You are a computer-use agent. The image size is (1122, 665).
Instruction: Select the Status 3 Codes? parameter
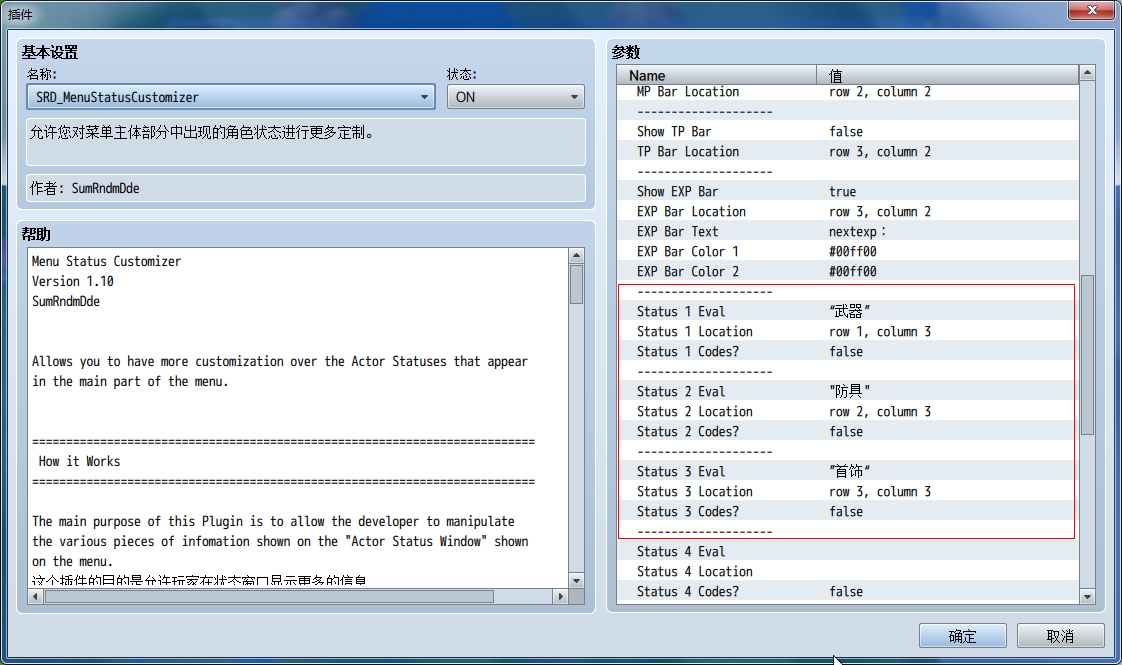click(848, 512)
